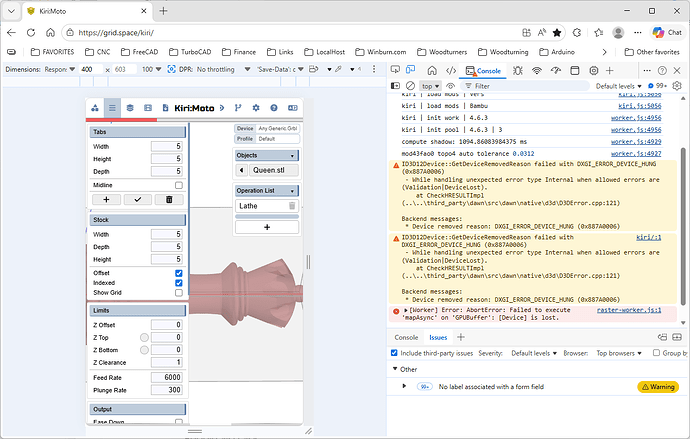Collapse the Operation List dropdown
690x439 pixels.
tap(292, 191)
